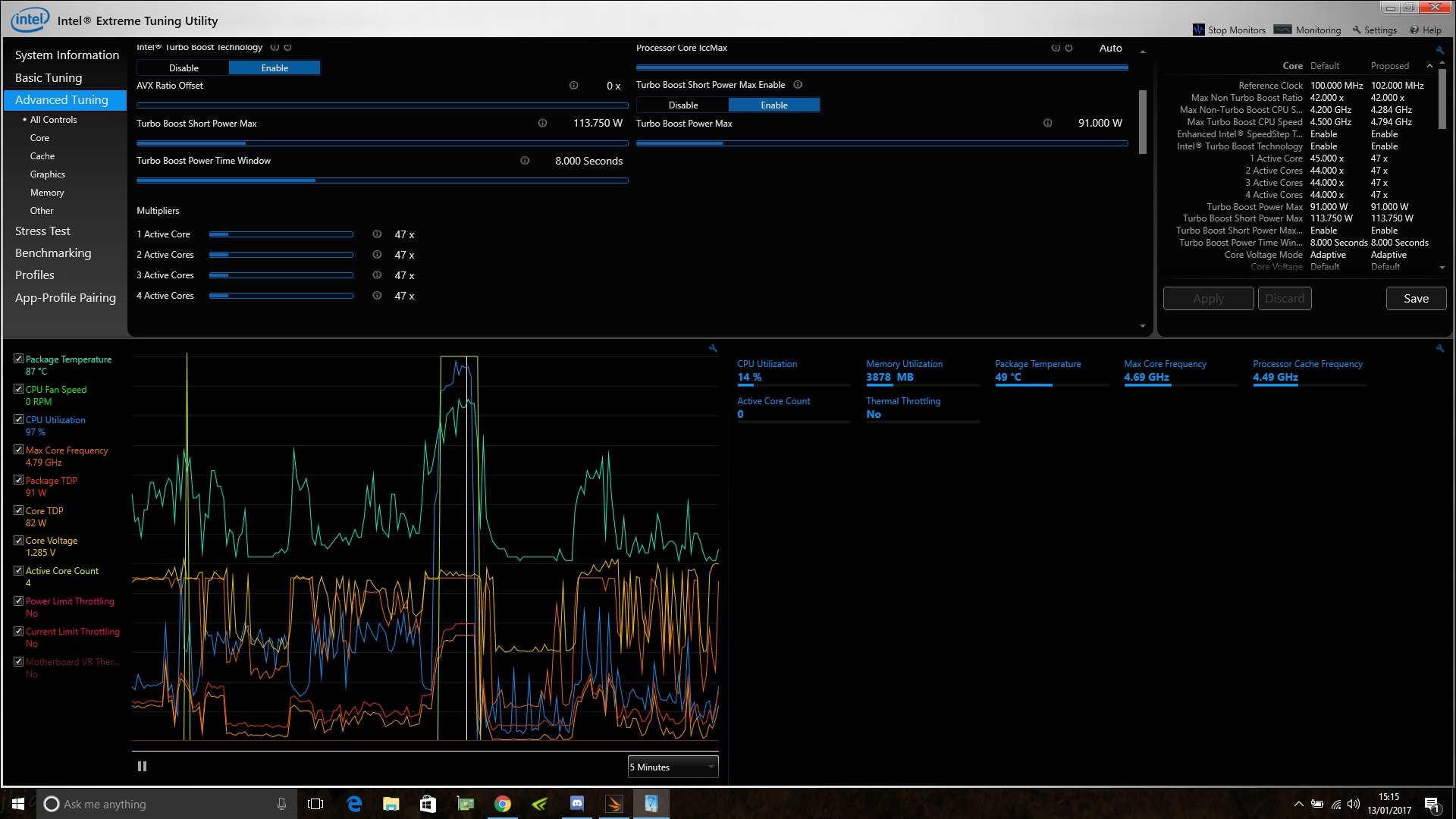This screenshot has width=1456, height=819.
Task: Open Discord from taskbar
Action: tap(577, 804)
